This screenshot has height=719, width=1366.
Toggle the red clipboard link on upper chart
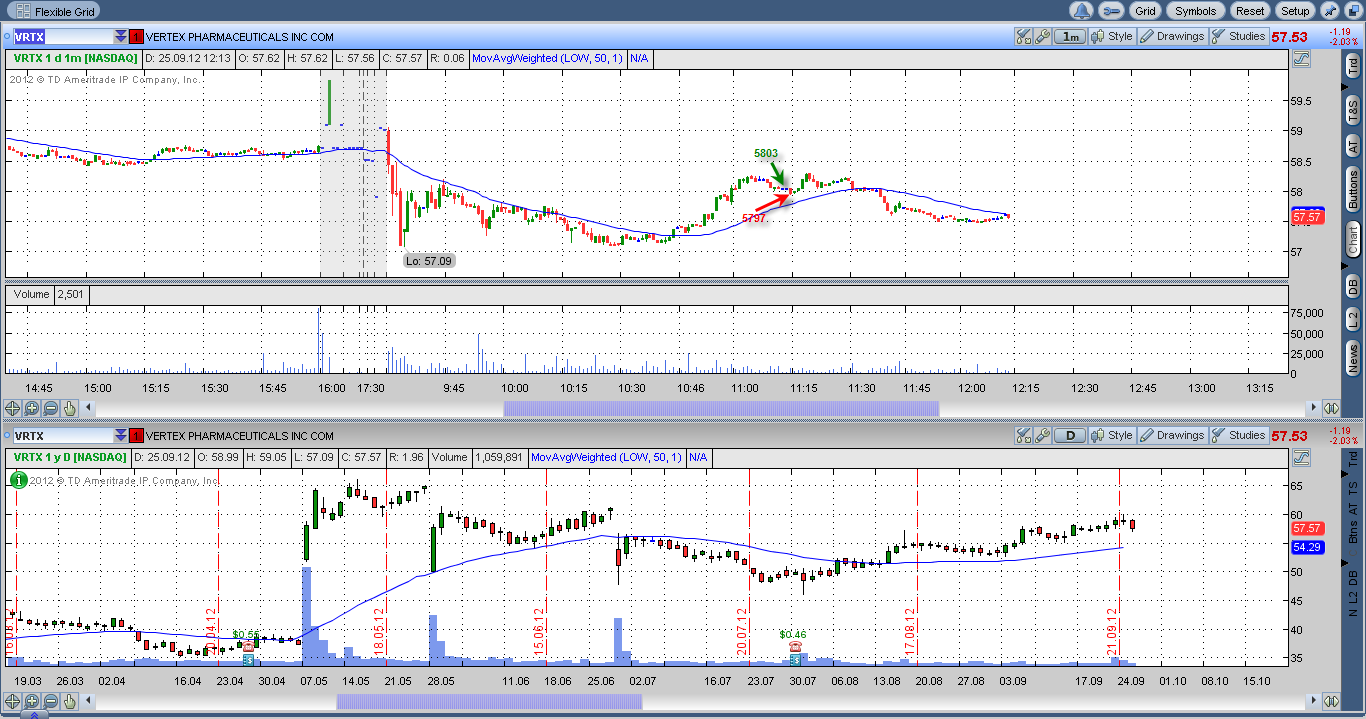pyautogui.click(x=137, y=37)
